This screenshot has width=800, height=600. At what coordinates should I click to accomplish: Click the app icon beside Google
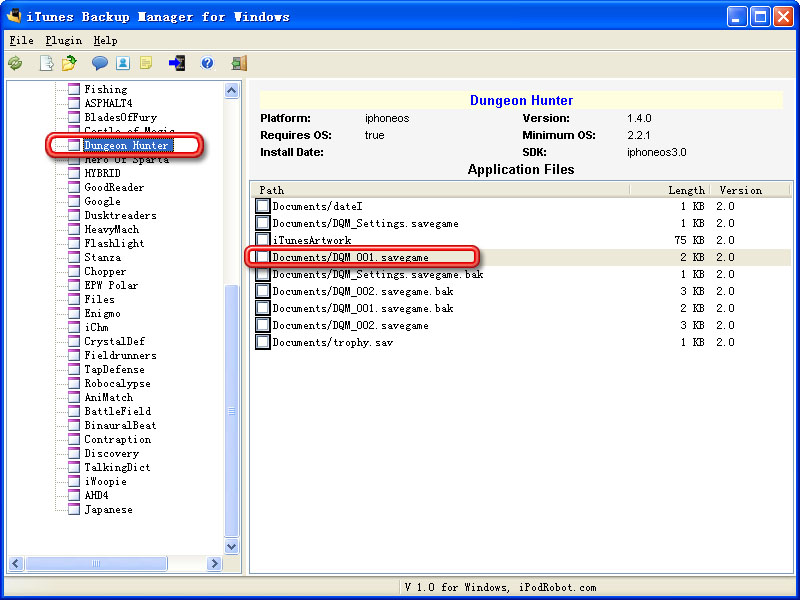click(x=74, y=202)
